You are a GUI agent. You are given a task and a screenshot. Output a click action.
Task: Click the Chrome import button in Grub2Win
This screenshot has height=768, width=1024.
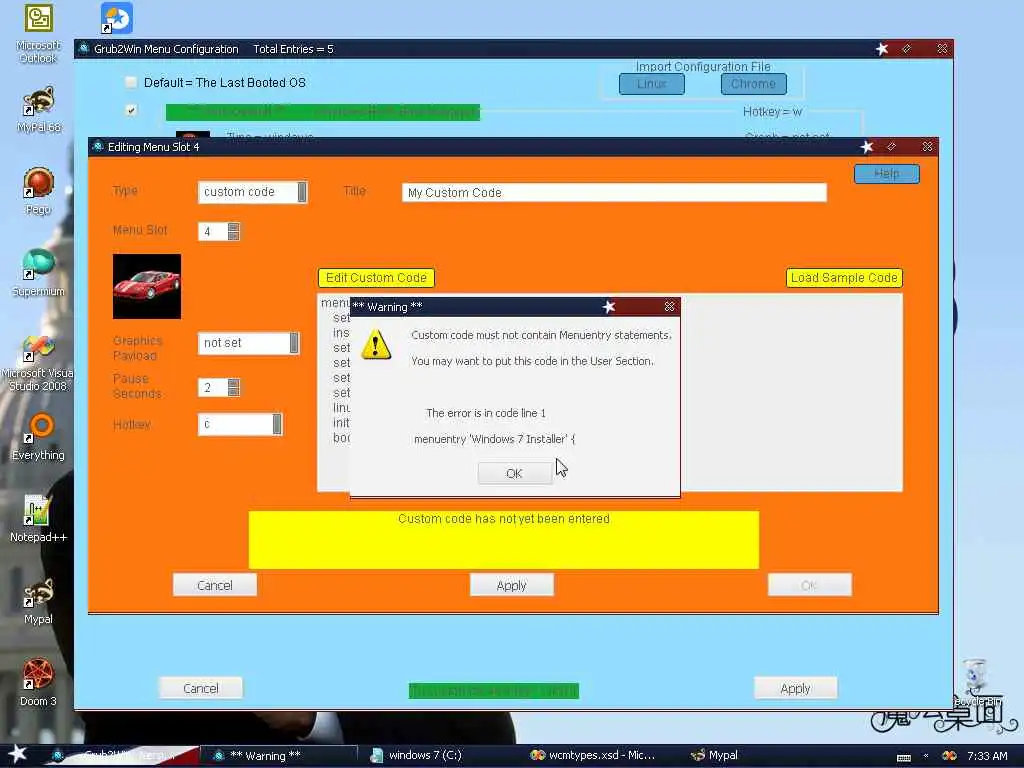coord(754,84)
